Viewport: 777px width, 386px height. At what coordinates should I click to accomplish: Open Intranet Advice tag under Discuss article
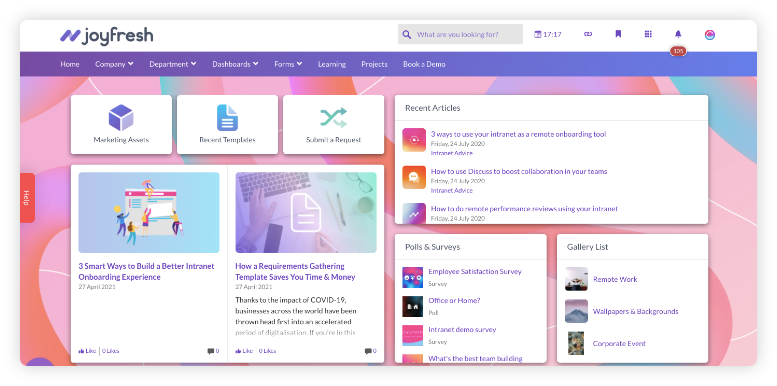[451, 190]
